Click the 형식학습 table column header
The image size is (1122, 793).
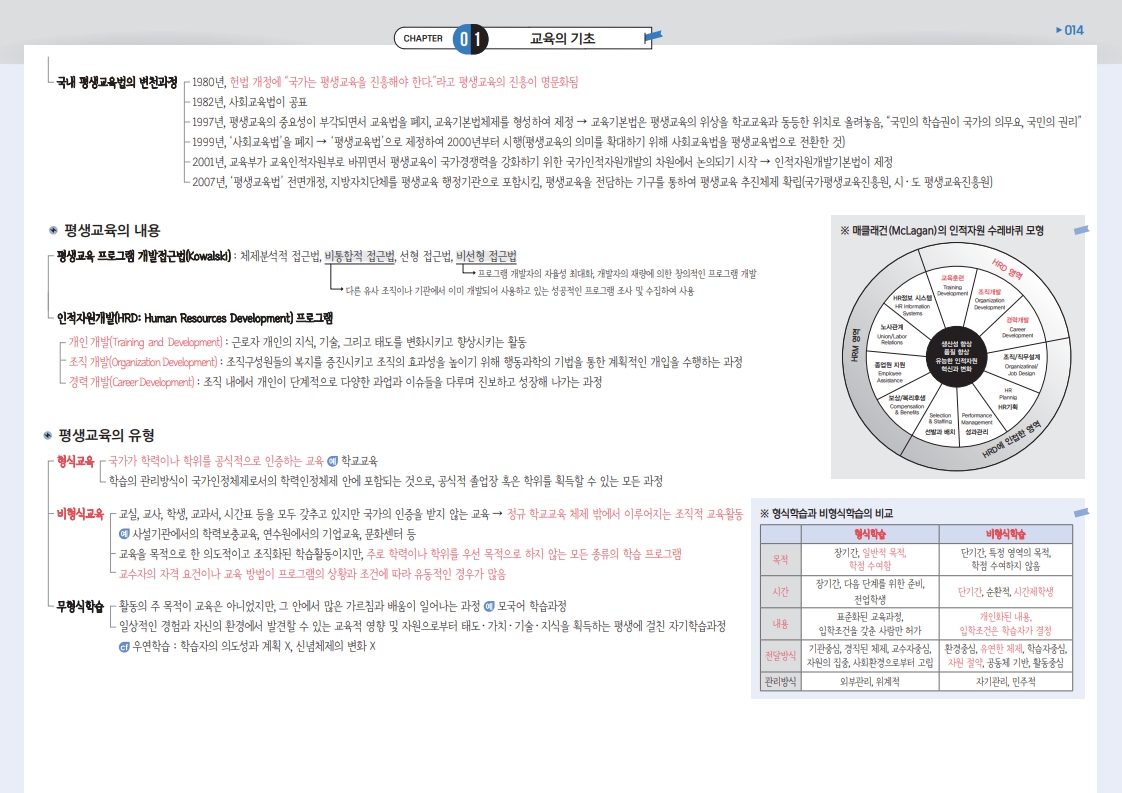(867, 534)
